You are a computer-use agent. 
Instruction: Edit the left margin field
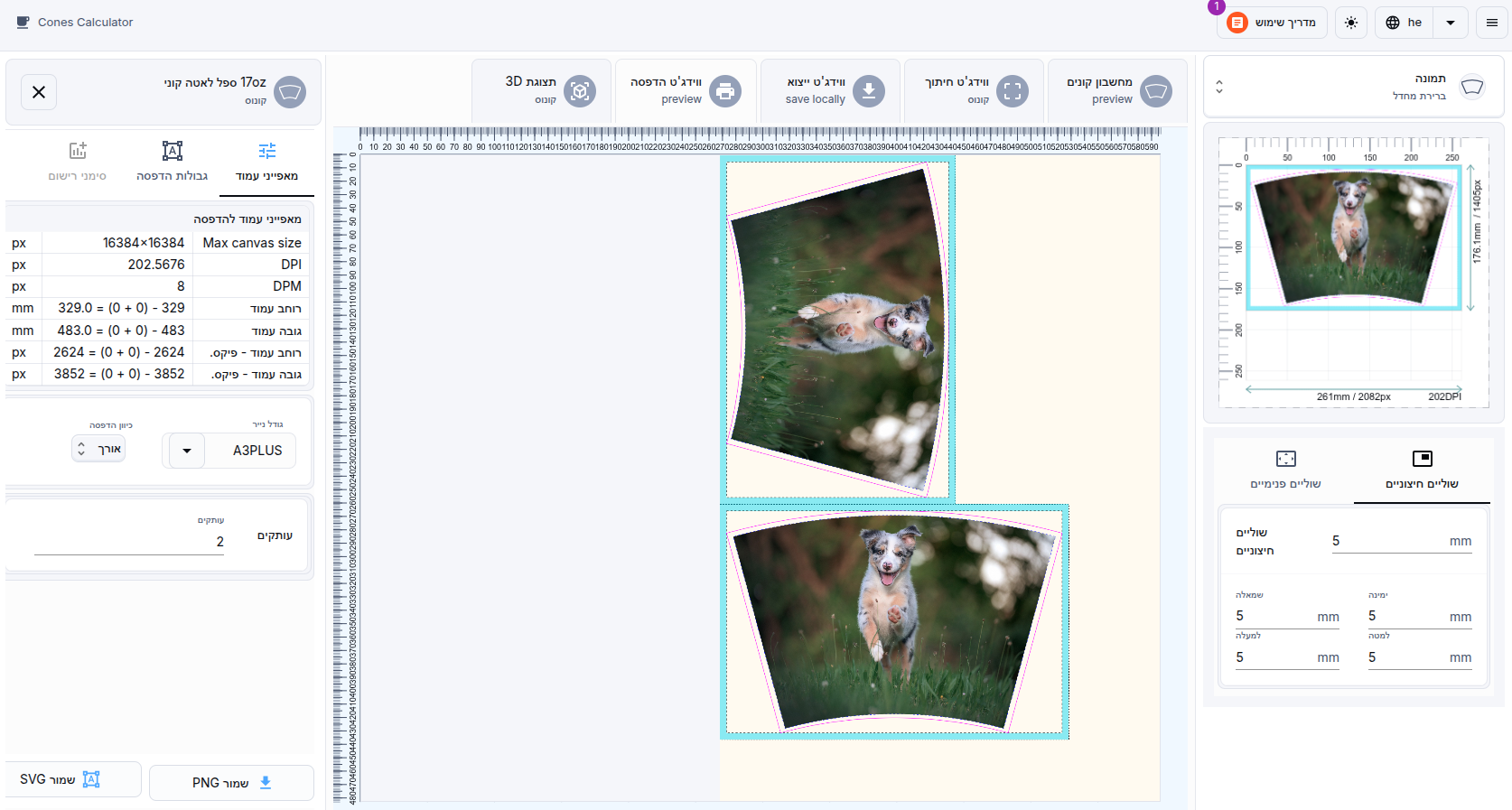coord(1287,617)
